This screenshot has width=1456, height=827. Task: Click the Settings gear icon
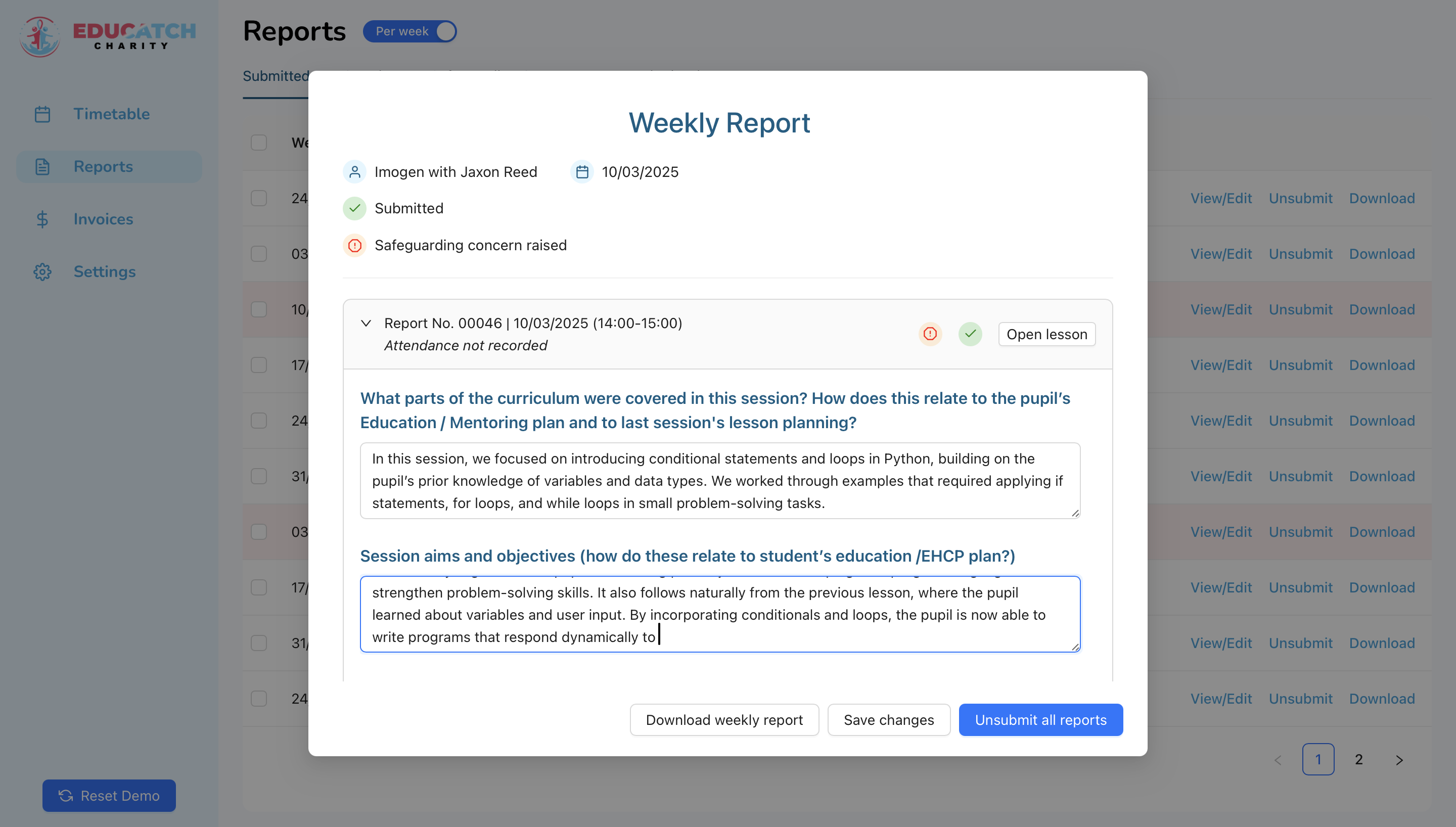click(42, 271)
